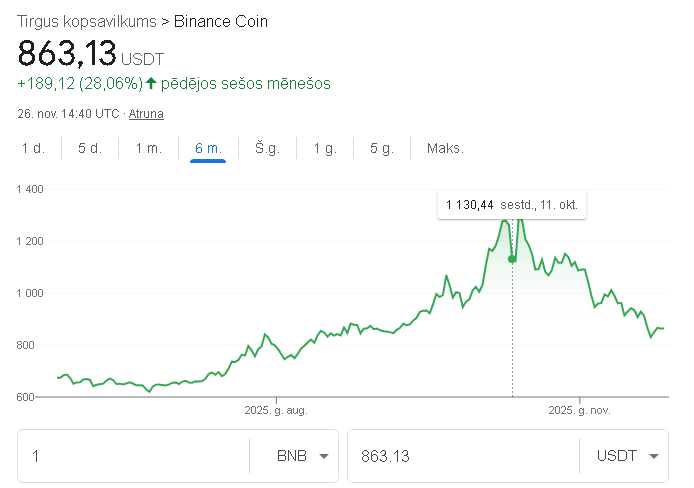Click the 2025. g. nov. axis label
Image resolution: width=694 pixels, height=488 pixels.
[580, 410]
